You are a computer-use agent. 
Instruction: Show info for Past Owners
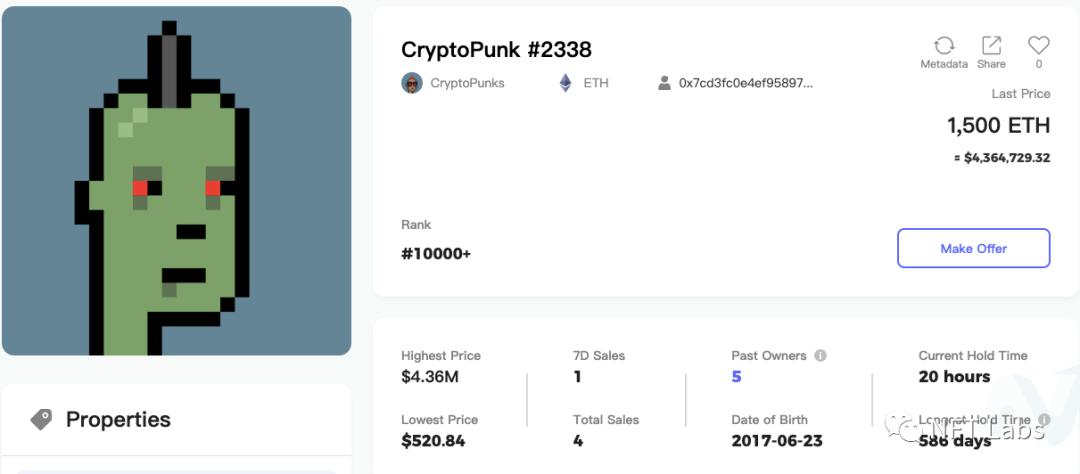click(x=821, y=355)
